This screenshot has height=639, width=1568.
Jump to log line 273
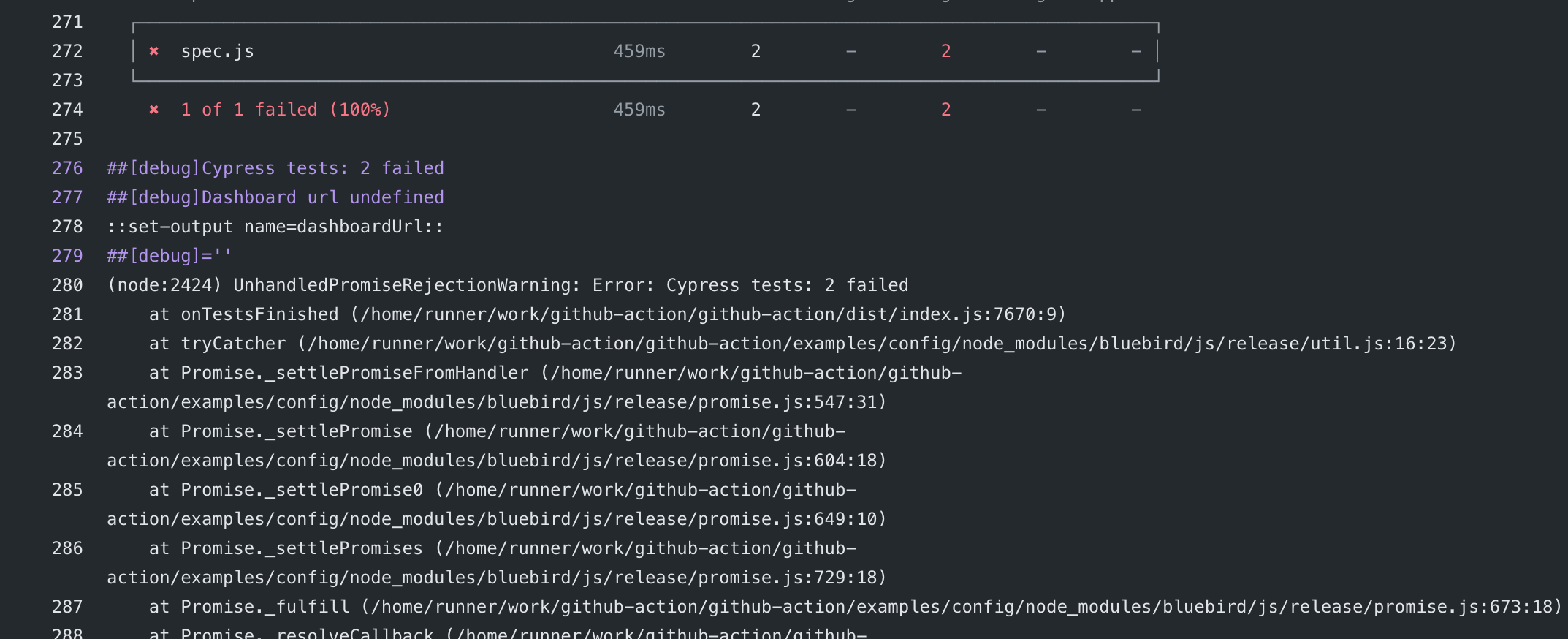pos(67,80)
